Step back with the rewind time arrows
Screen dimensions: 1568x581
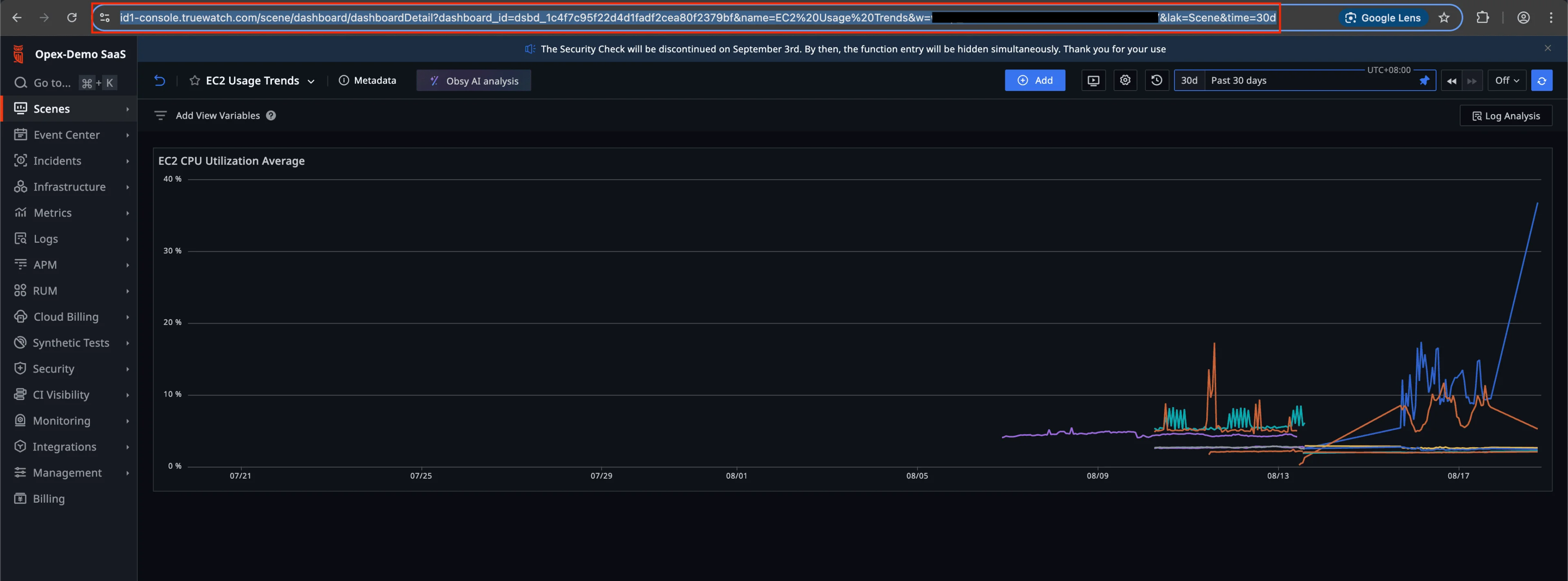click(x=1451, y=81)
